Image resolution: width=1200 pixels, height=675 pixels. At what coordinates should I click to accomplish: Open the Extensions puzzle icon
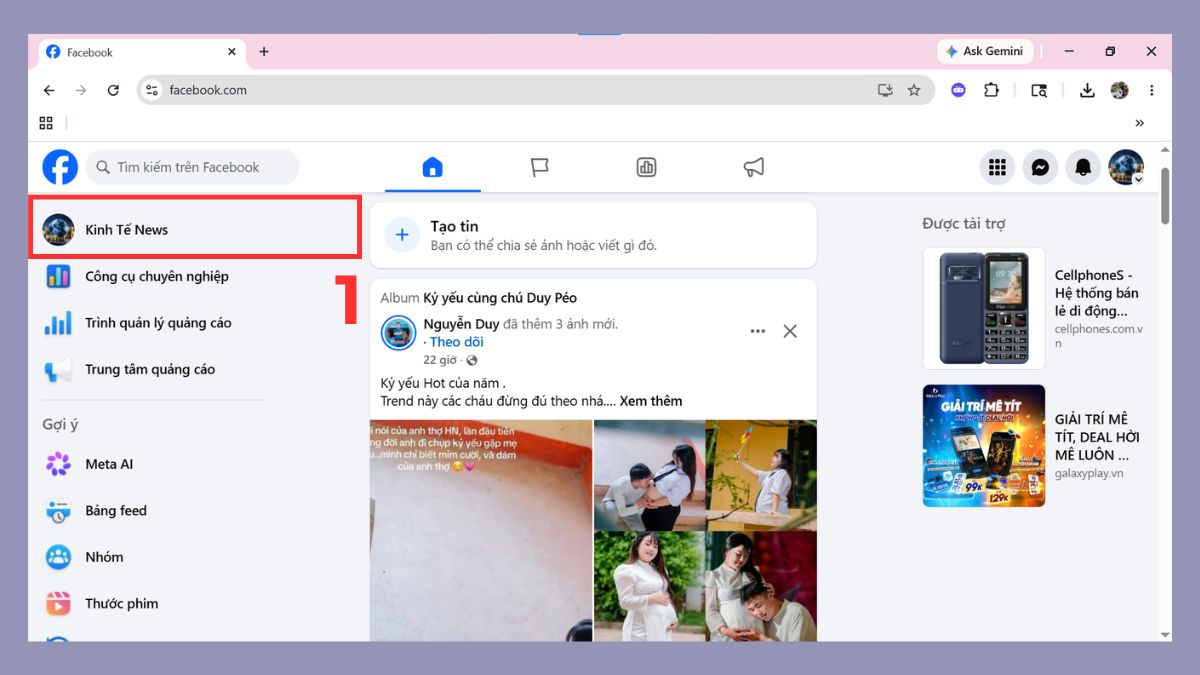(x=991, y=90)
